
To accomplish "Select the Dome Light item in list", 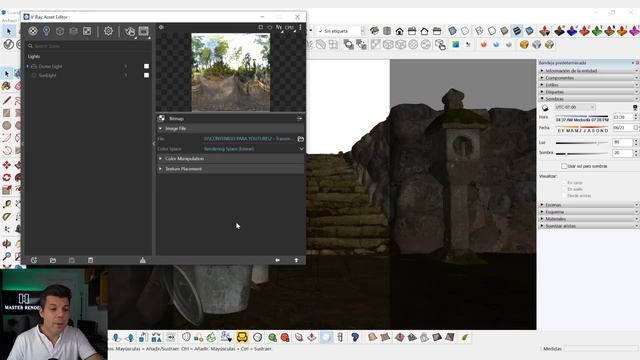I will coord(50,66).
